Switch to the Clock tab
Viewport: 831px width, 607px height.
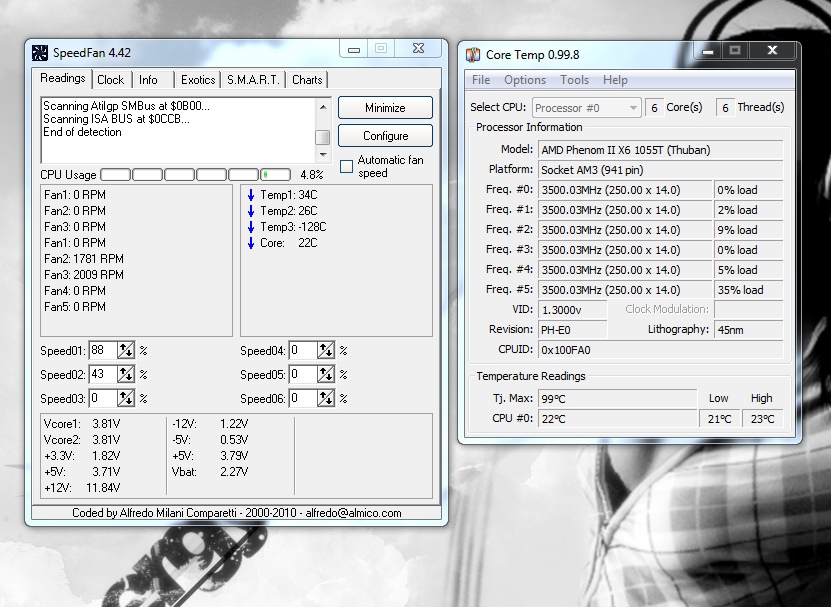110,80
